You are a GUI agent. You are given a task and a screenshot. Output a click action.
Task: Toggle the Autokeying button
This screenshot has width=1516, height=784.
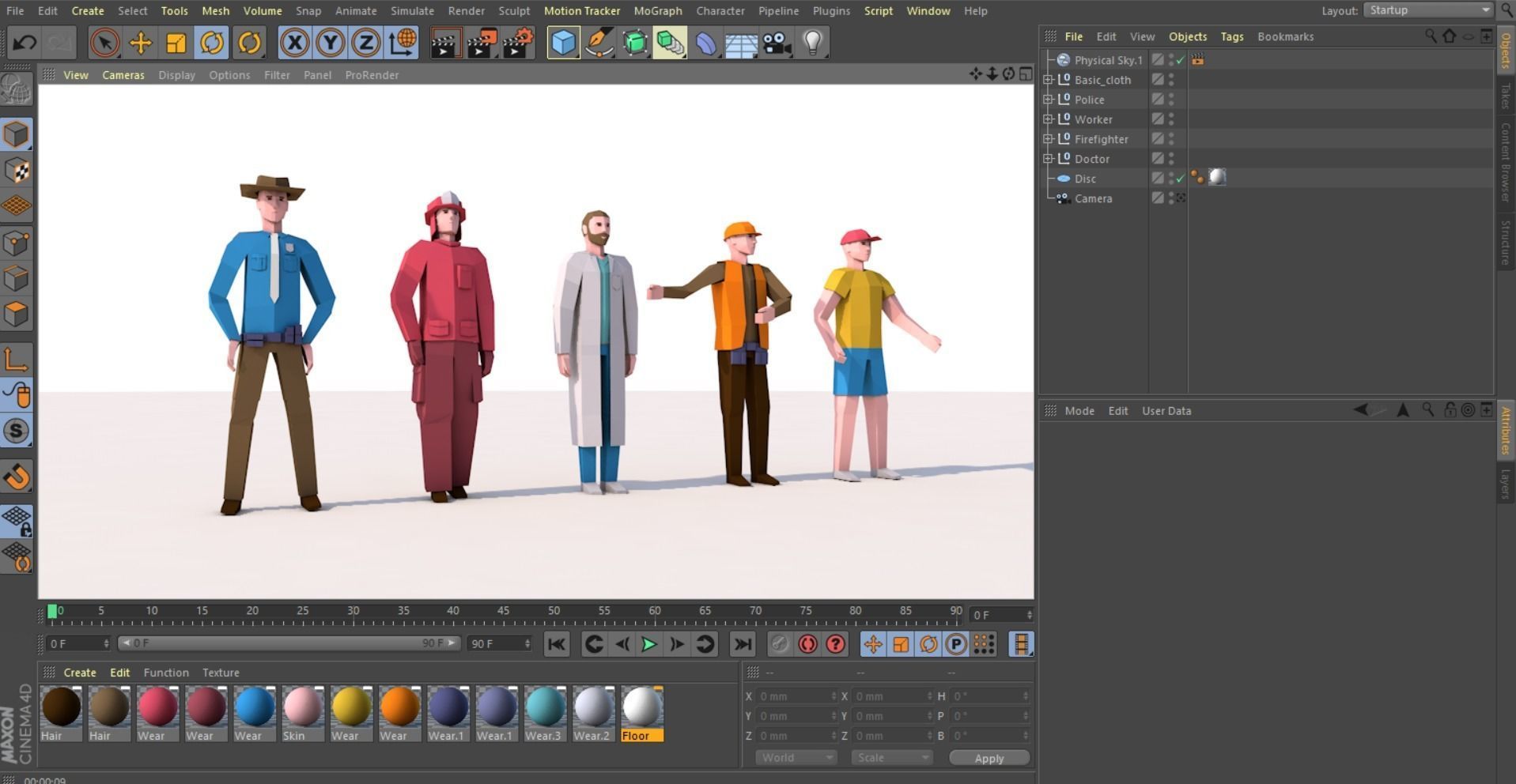pyautogui.click(x=807, y=644)
